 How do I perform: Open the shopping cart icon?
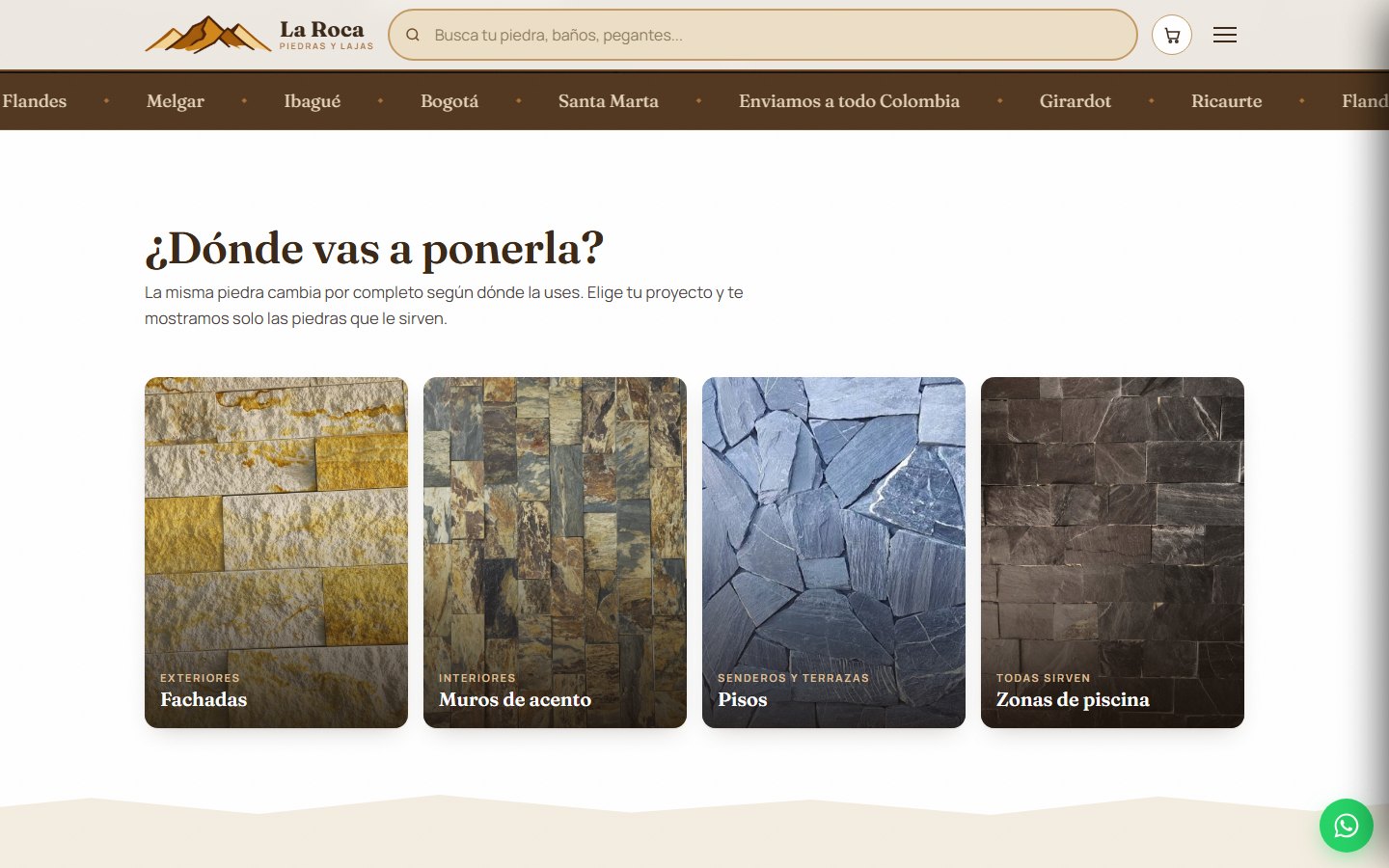point(1172,36)
